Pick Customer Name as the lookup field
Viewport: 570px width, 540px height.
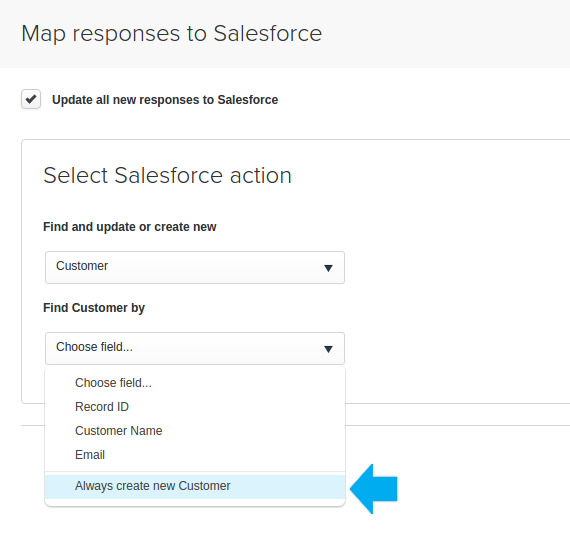pos(119,431)
